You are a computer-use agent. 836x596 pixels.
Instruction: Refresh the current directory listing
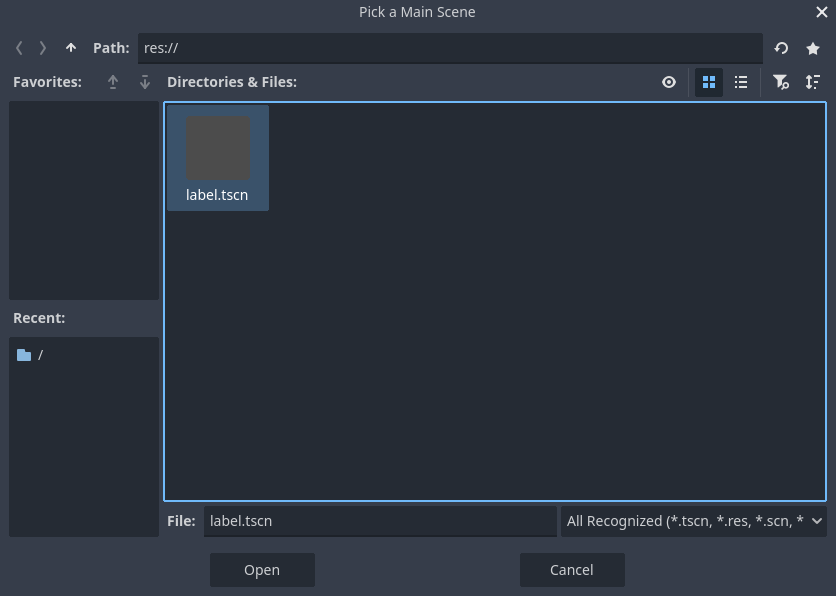pyautogui.click(x=780, y=47)
